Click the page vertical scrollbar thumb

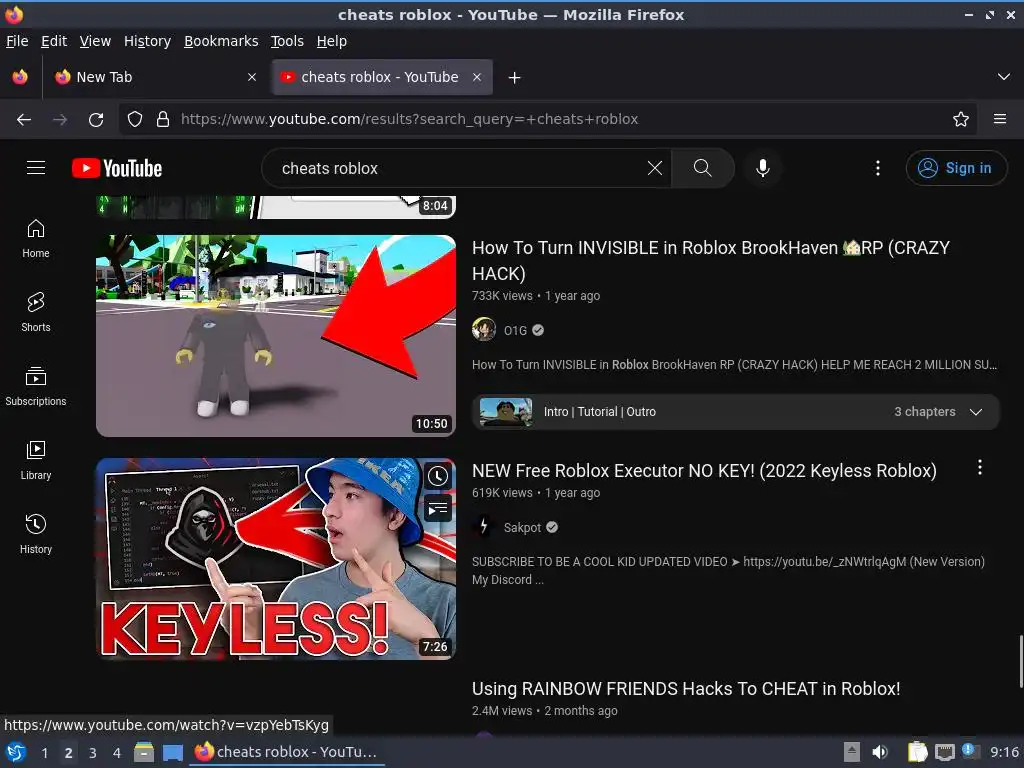click(x=1021, y=661)
